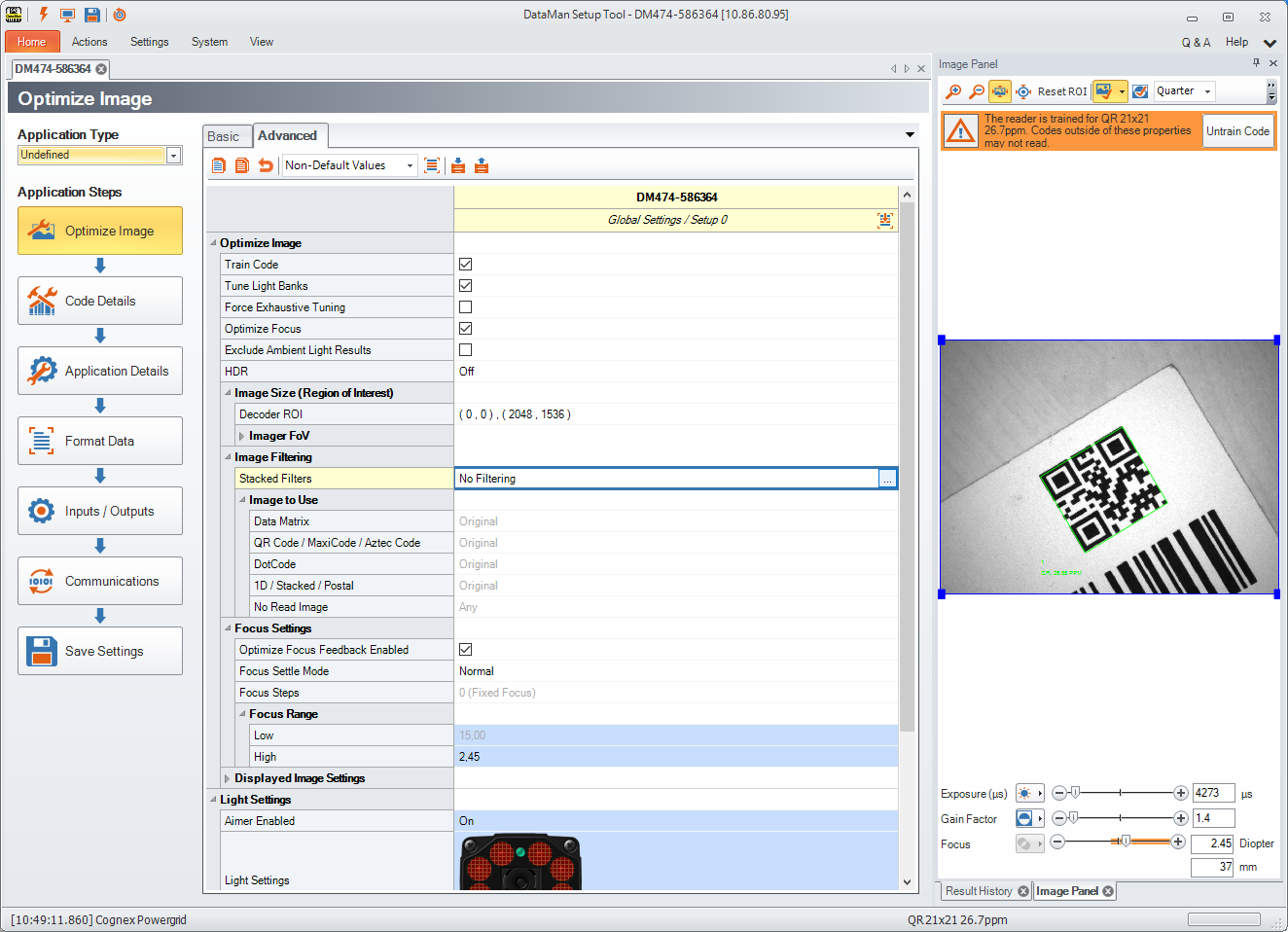Click the Exposure auto-adjust sun icon
The image size is (1288, 932).
(1024, 794)
